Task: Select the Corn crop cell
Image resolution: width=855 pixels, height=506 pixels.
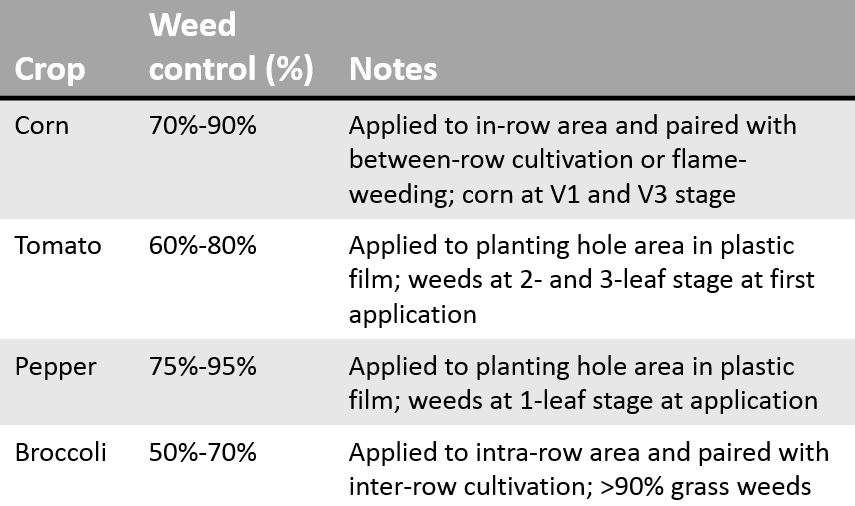Action: coord(42,126)
